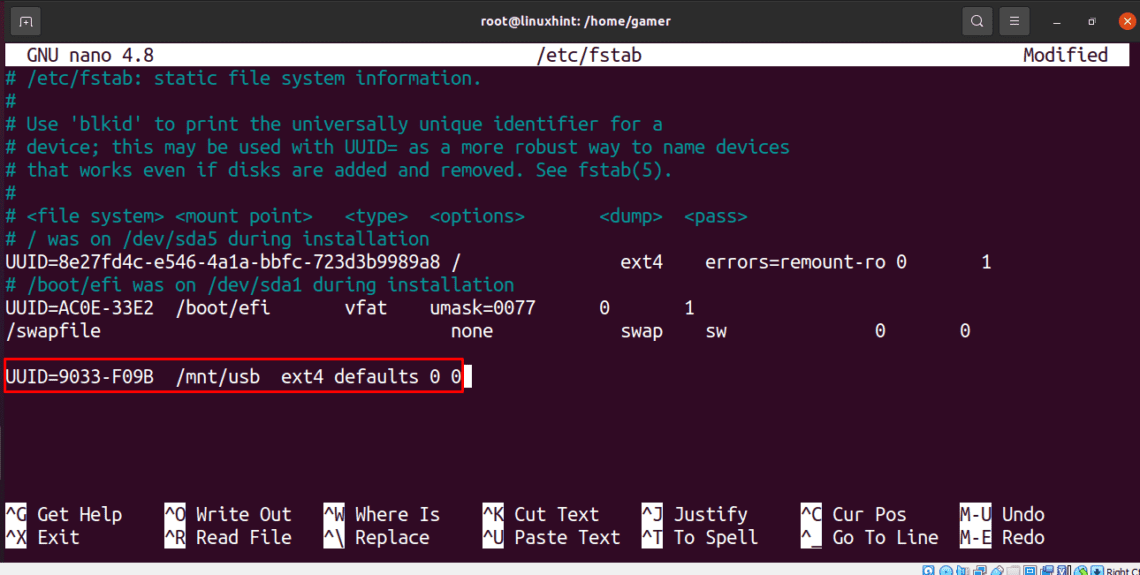This screenshot has width=1140, height=575.
Task: Click the sw option on the swapfile line
Action: coord(716,331)
